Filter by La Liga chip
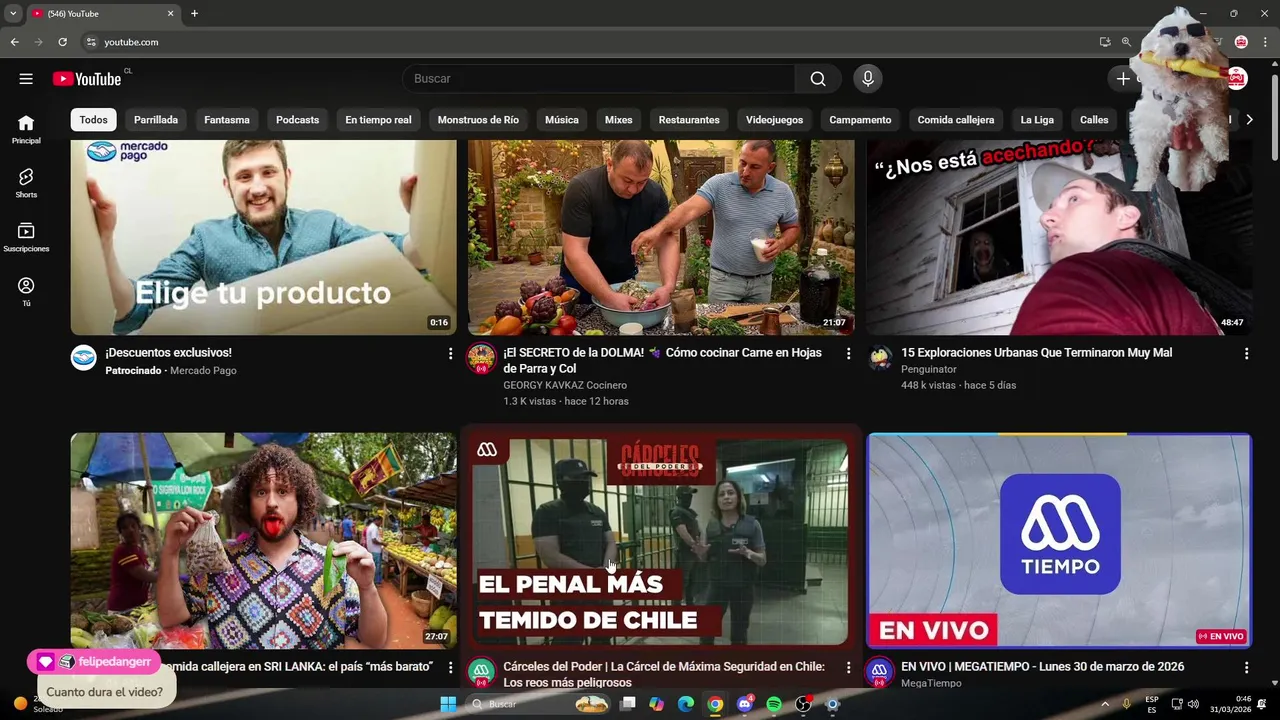The image size is (1280, 720). click(x=1037, y=120)
